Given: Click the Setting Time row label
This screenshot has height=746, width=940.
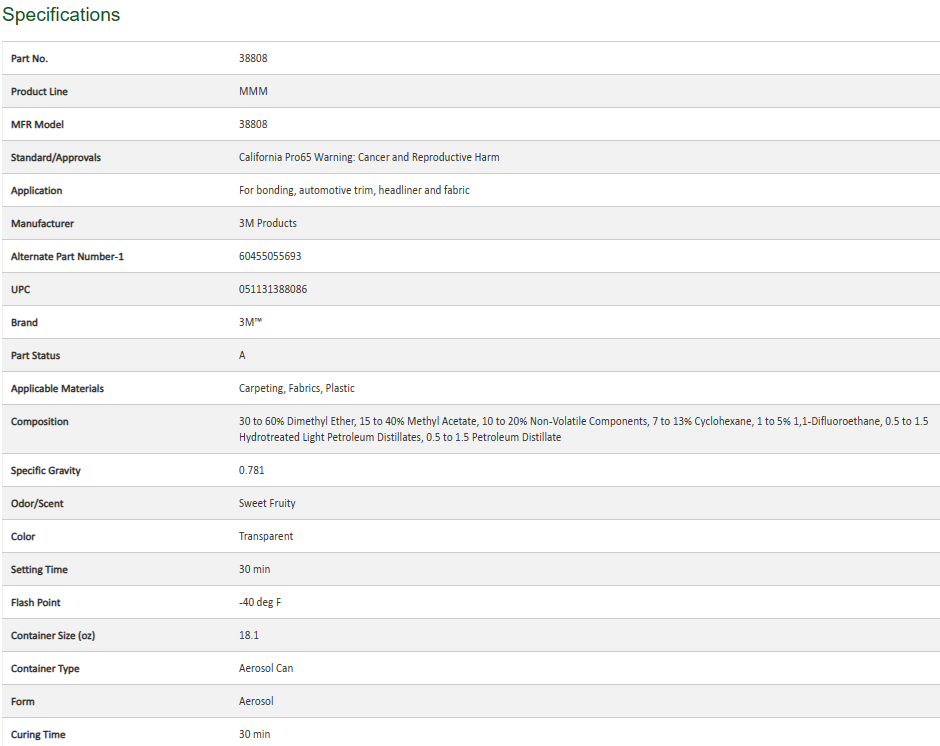Looking at the screenshot, I should [x=41, y=569].
